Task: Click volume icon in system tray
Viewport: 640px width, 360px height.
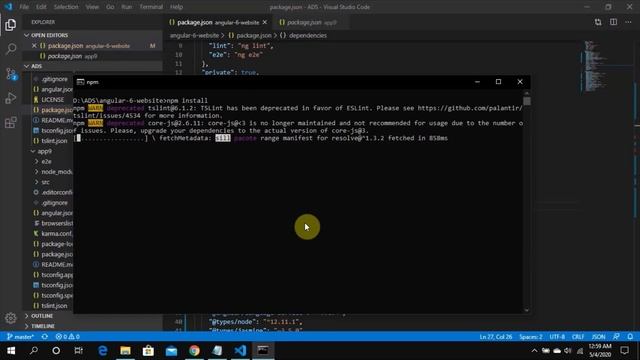Action: 568,351
